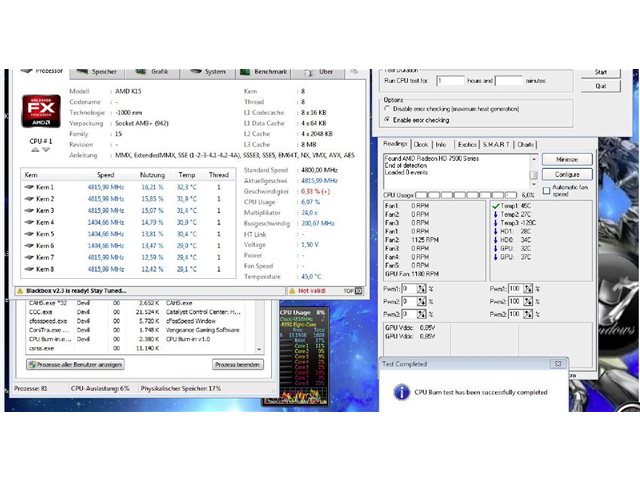Image resolution: width=640 pixels, height=480 pixels.
Task: Switch to SpeedFan Clock tab
Action: coord(421,144)
